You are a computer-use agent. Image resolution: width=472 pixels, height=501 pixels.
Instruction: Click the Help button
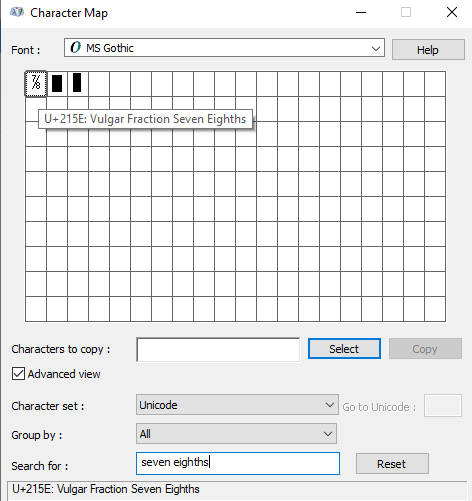pos(428,50)
